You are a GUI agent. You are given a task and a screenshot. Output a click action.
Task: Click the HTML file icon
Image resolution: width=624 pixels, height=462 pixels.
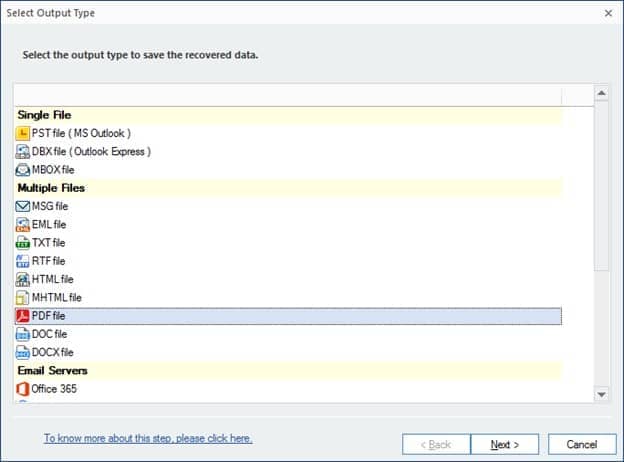pos(24,279)
